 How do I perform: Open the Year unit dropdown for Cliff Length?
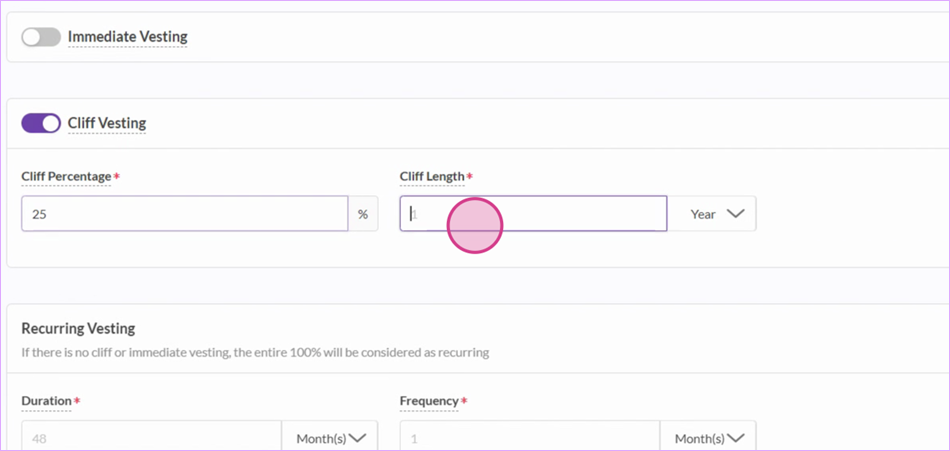coord(712,213)
